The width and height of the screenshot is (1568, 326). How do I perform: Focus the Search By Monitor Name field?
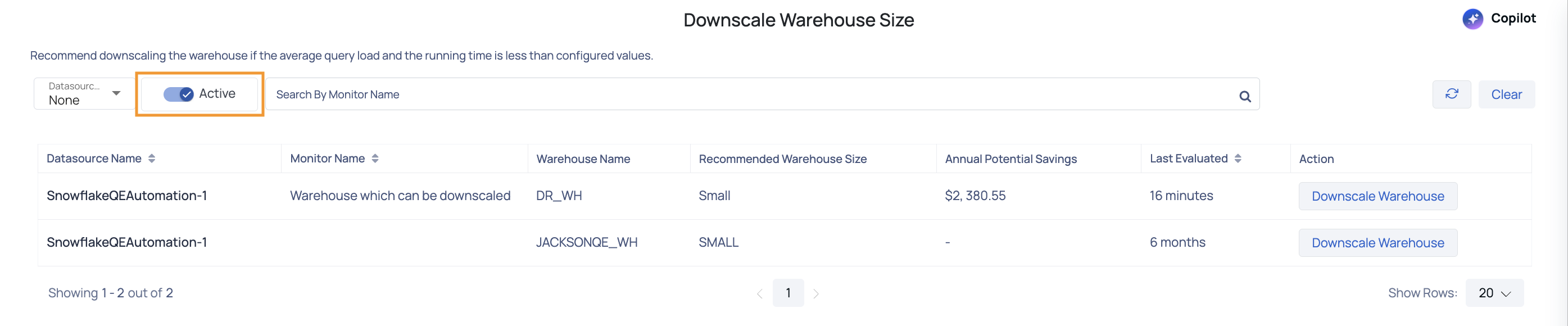(762, 94)
